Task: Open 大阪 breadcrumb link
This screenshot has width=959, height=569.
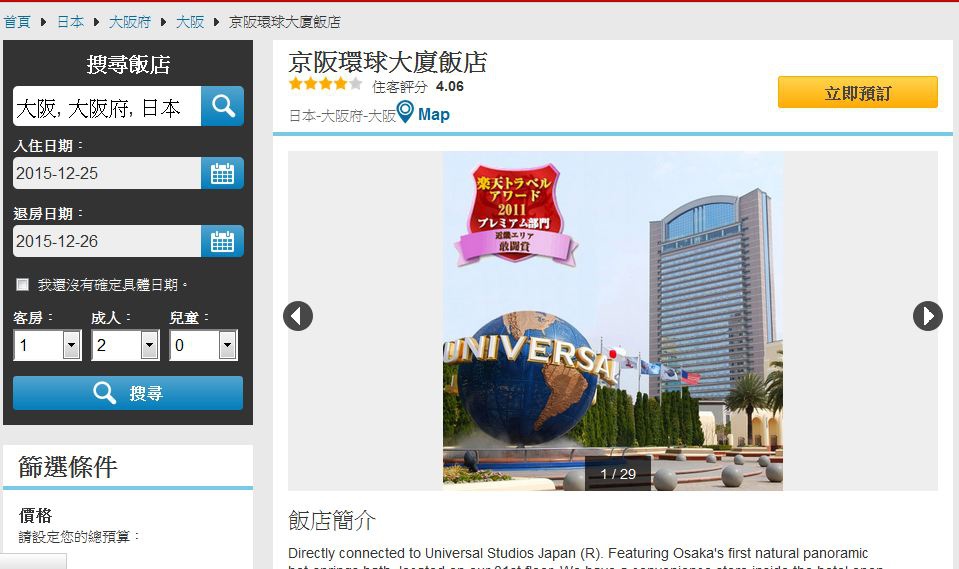Action: coord(190,22)
